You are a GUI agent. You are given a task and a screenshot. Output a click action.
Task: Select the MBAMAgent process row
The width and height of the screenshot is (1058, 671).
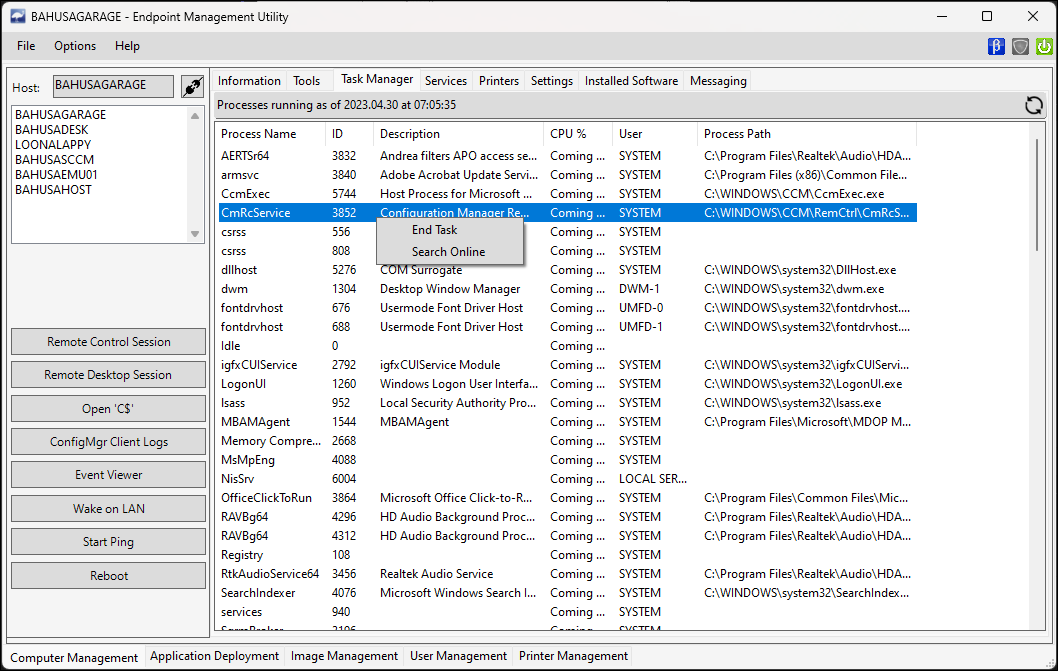click(567, 422)
